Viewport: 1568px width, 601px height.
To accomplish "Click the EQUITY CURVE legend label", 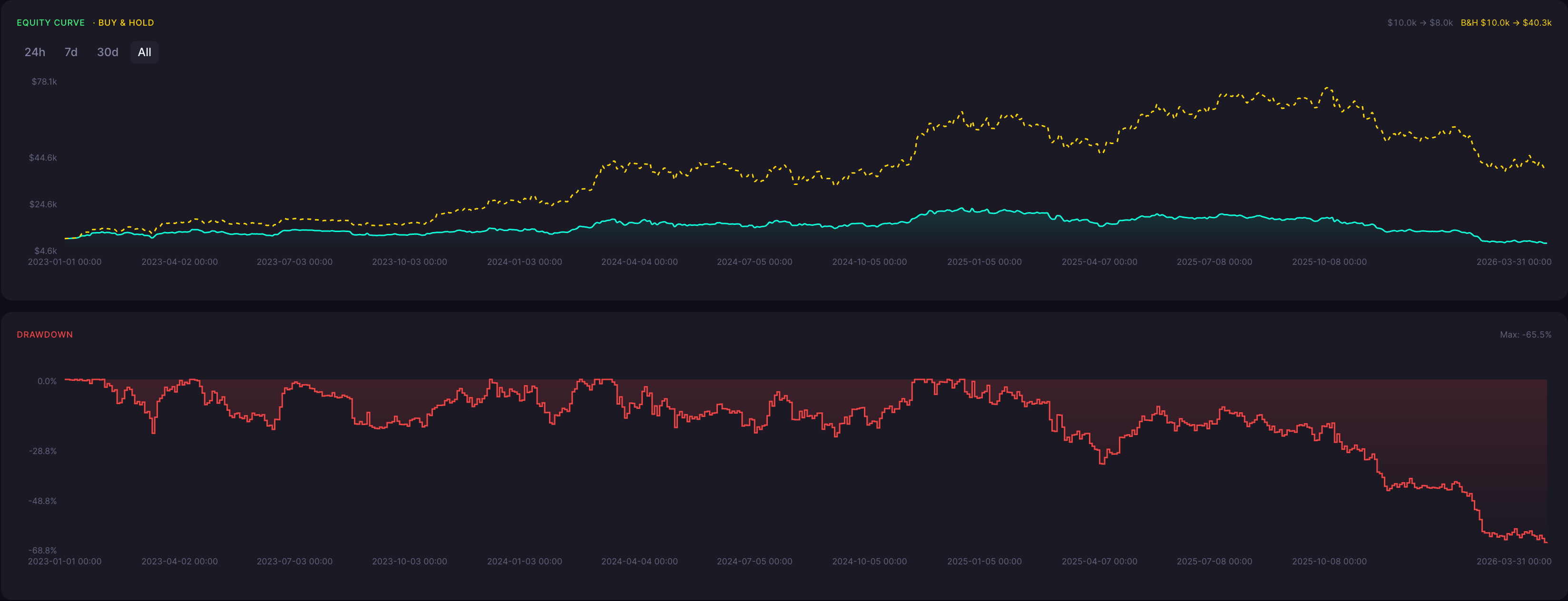I will click(x=50, y=22).
